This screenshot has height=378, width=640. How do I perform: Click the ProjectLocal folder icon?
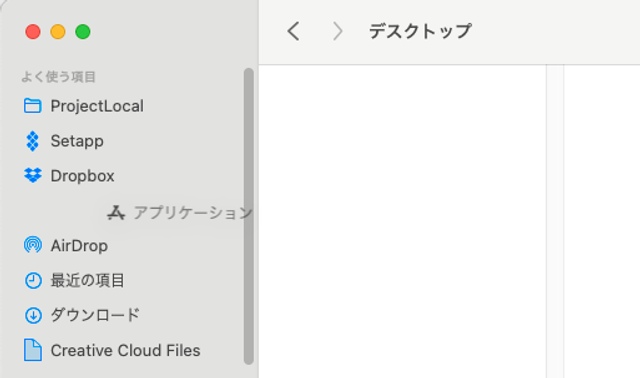32,106
